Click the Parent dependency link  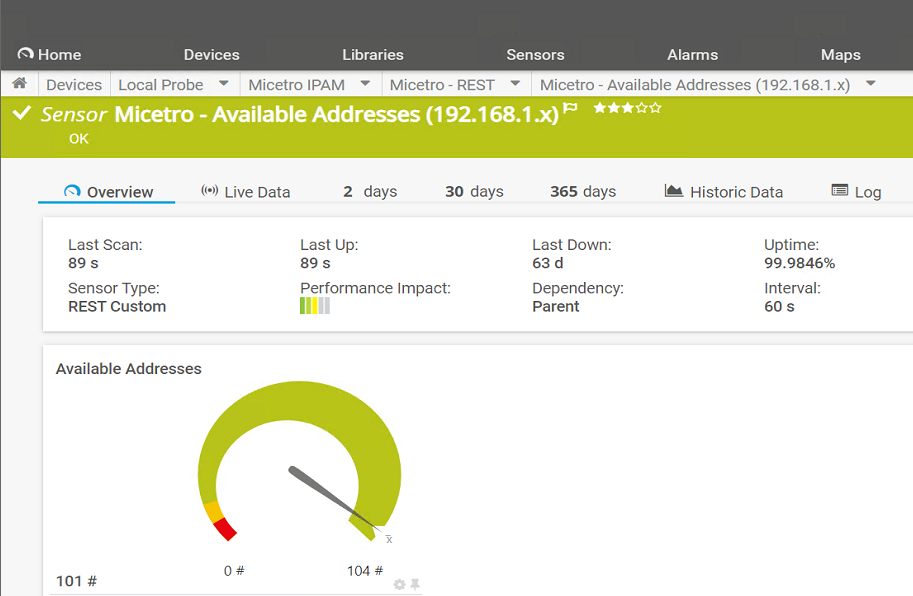[555, 306]
